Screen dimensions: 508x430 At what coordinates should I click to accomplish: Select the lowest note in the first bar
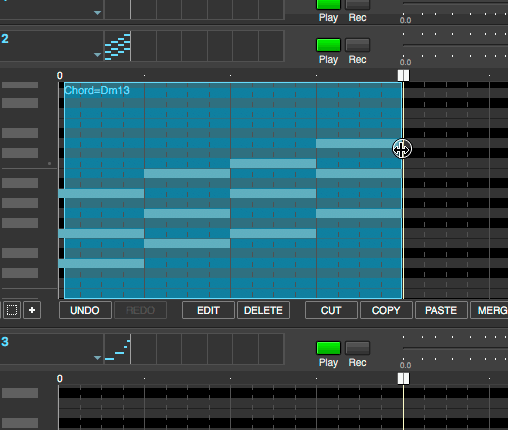101,264
